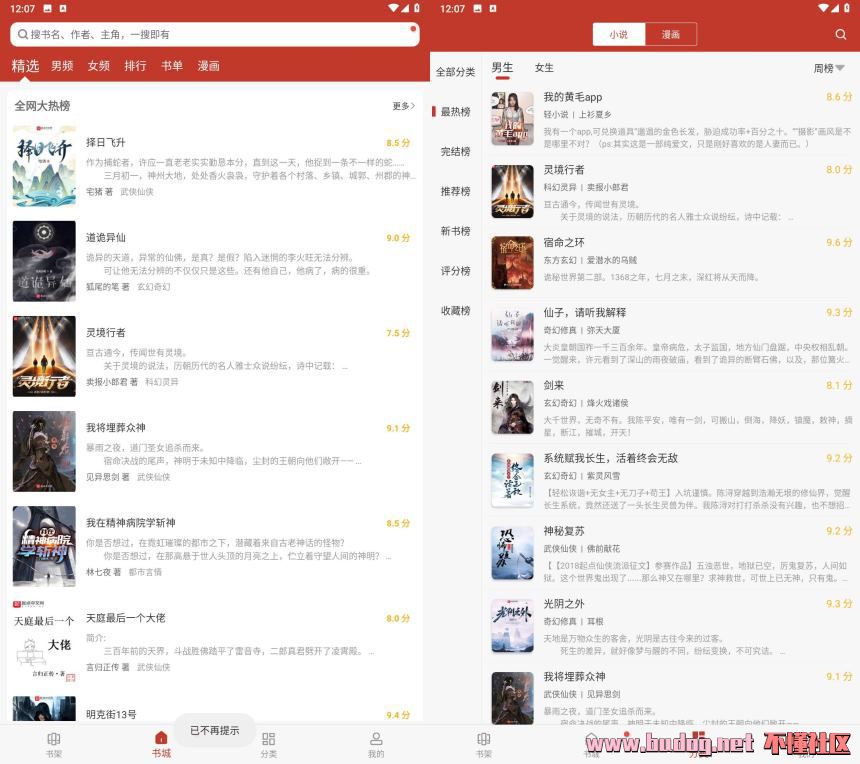Click the title 宿命之环
The height and width of the screenshot is (764, 860).
[564, 242]
